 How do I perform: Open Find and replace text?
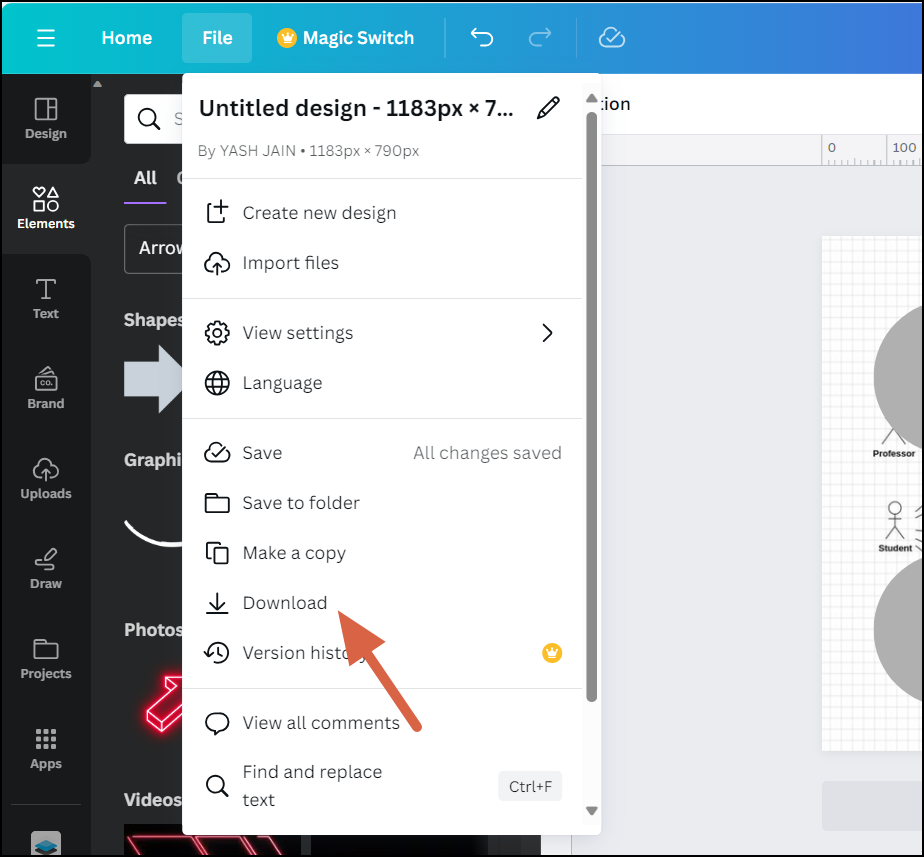312,785
